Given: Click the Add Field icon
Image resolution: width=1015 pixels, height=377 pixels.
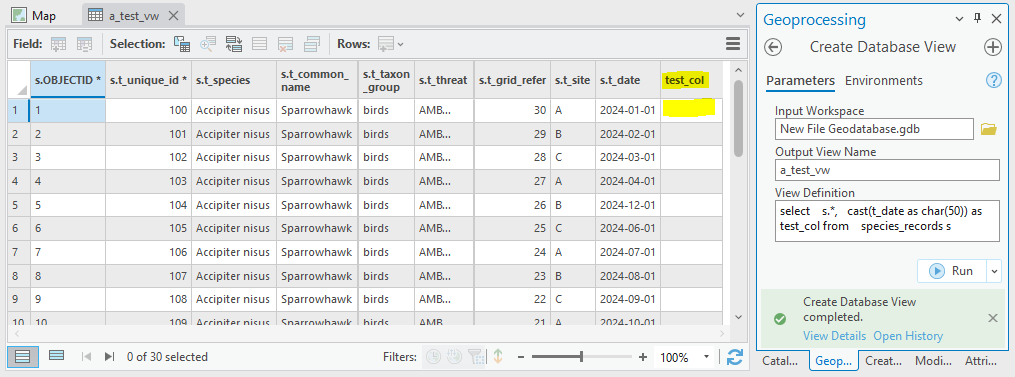Looking at the screenshot, I should [x=59, y=44].
